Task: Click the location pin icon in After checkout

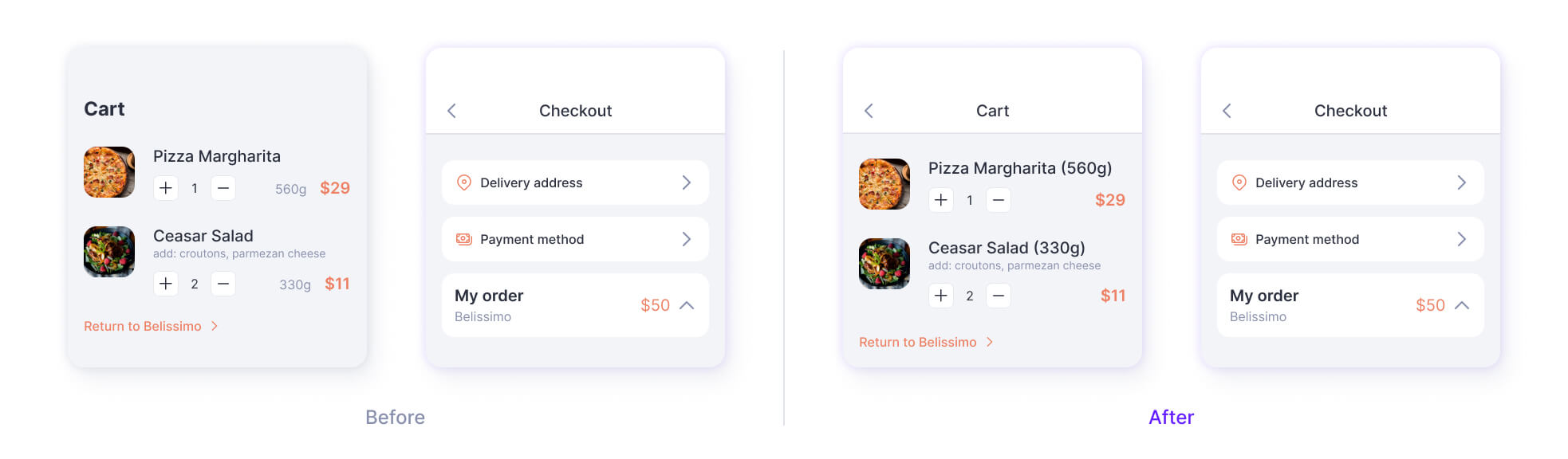Action: [1239, 182]
